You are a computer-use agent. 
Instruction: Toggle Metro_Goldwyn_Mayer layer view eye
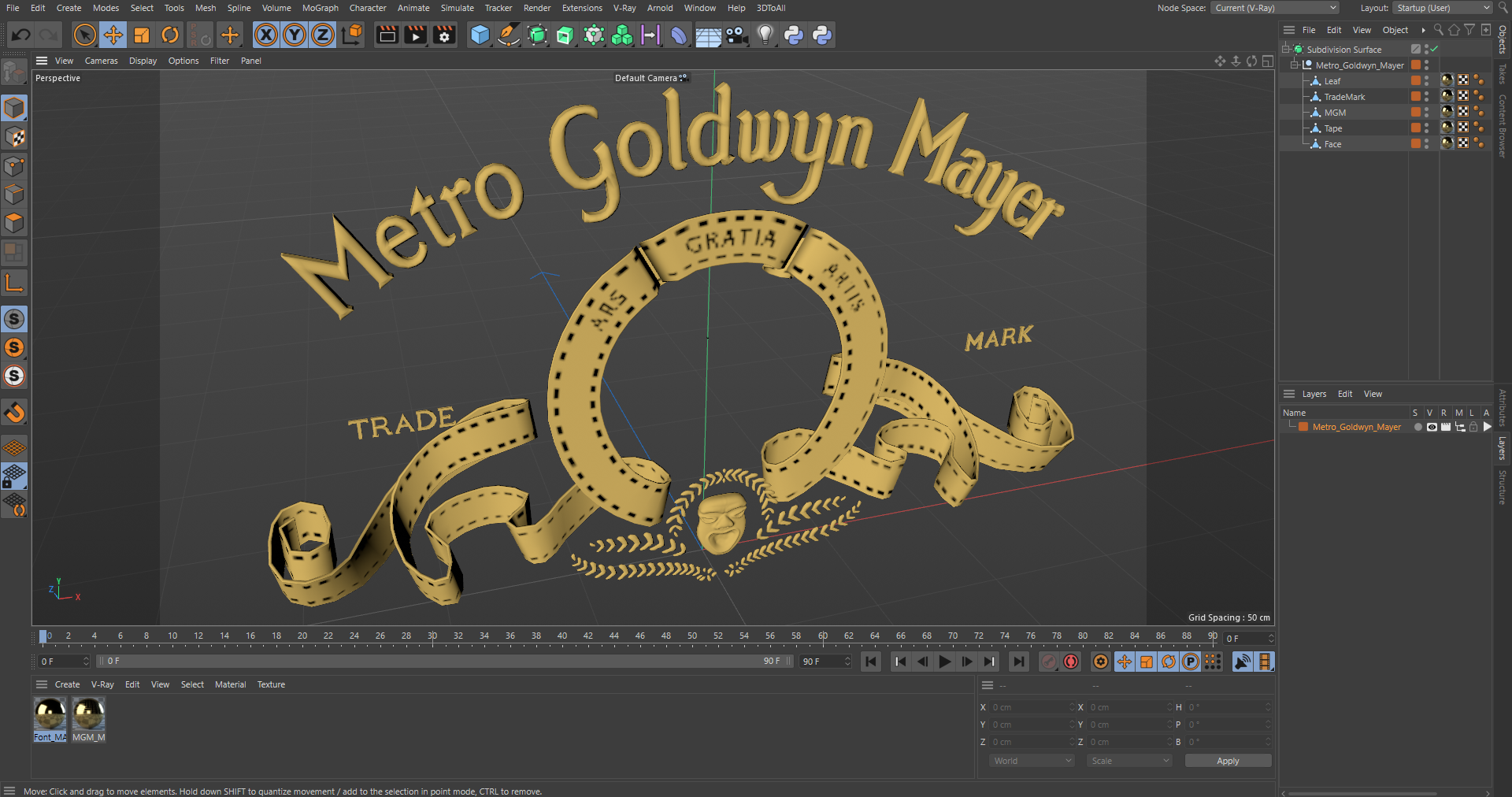point(1432,427)
